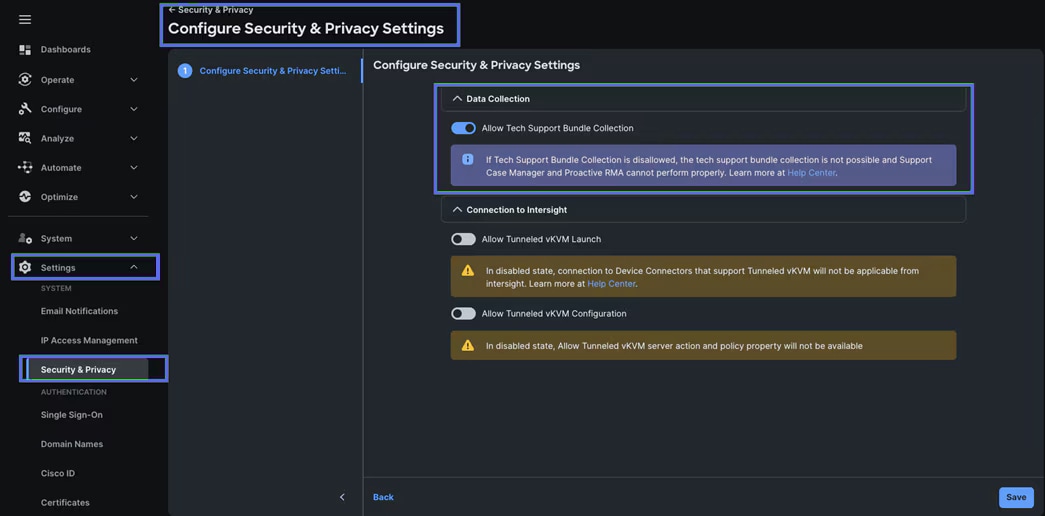Viewport: 1045px width, 516px height.
Task: Open IP Access Management page
Action: click(89, 340)
